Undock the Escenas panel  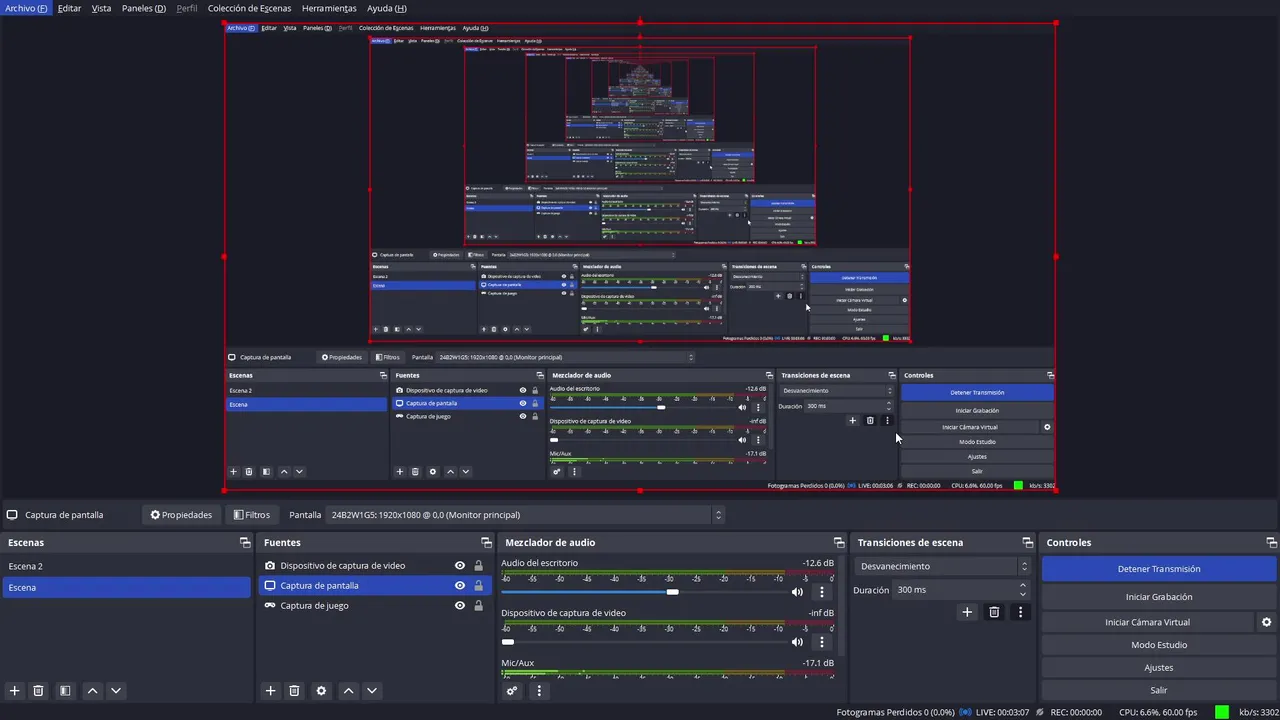(245, 543)
